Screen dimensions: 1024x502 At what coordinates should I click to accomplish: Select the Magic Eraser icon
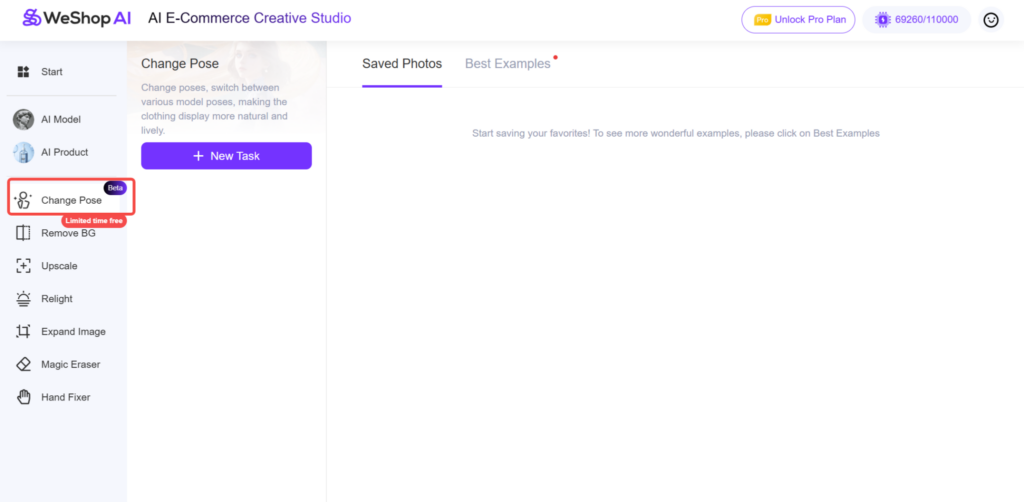[x=23, y=365]
